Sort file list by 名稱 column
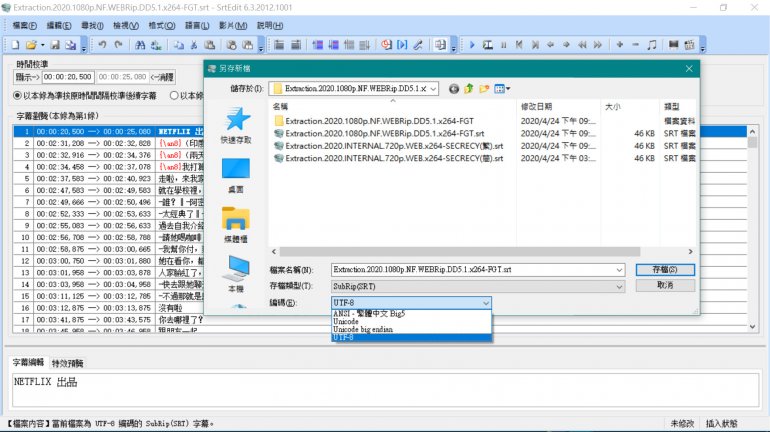This screenshot has height=432, width=770. 393,107
